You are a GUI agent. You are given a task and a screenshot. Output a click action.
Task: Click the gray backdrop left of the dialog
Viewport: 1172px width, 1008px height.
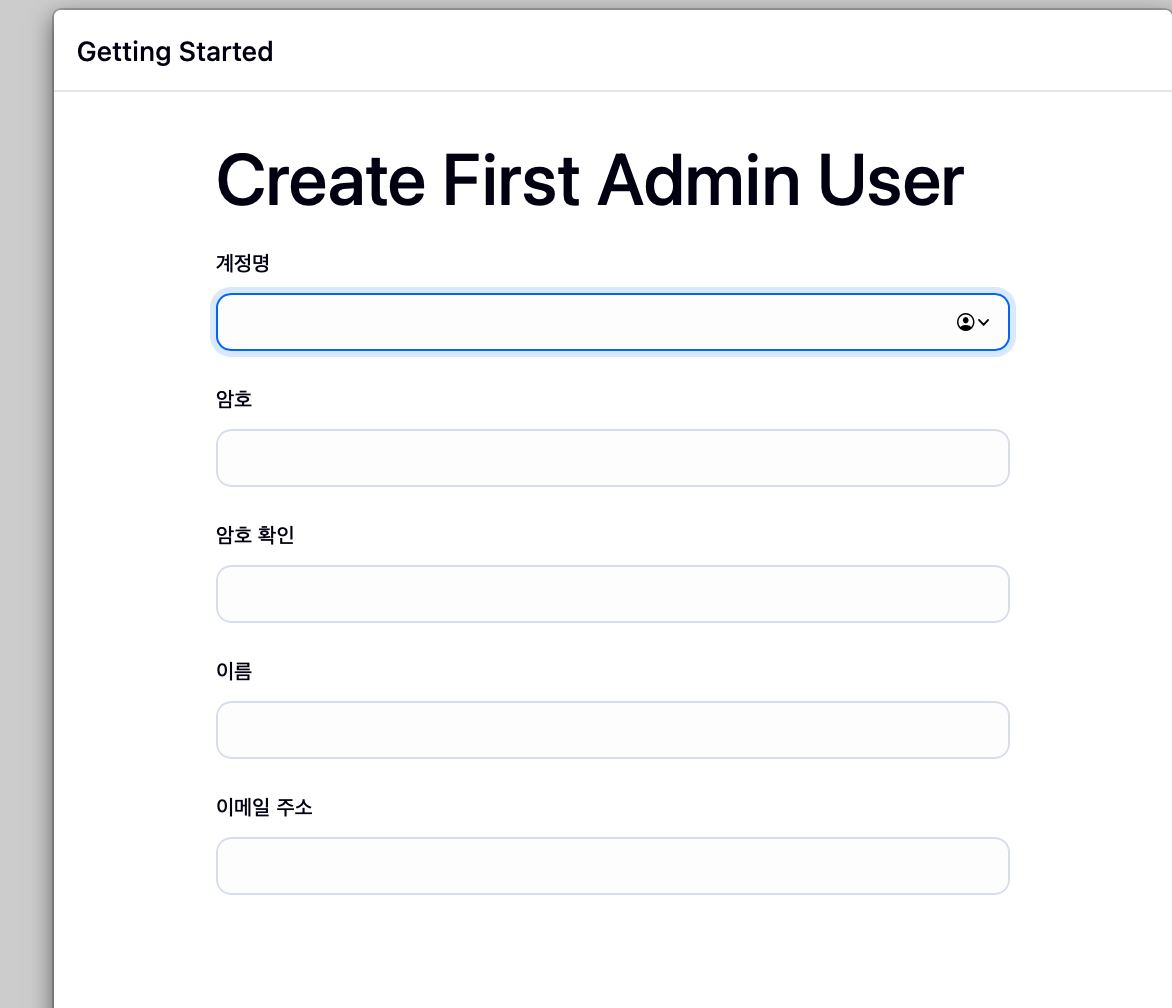click(25, 500)
